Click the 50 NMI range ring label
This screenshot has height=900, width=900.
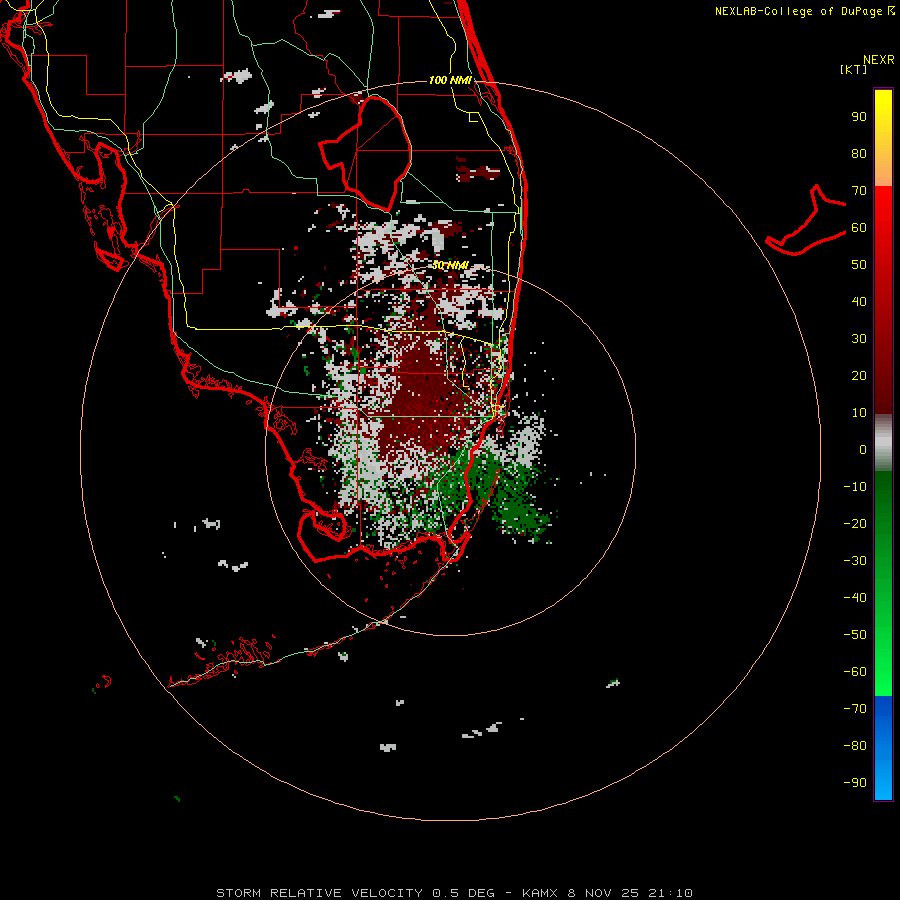(450, 265)
